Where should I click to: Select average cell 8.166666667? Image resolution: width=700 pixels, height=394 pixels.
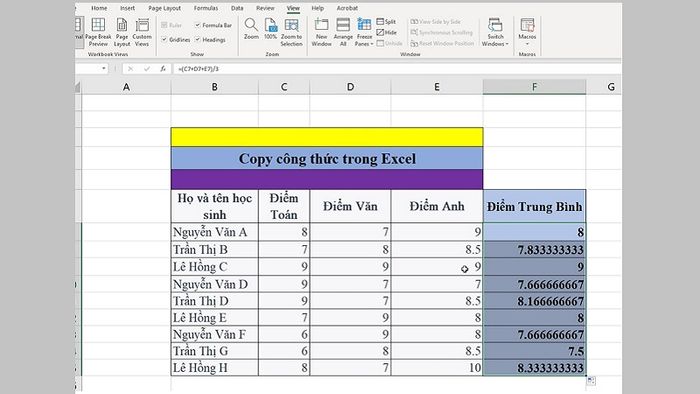pyautogui.click(x=534, y=301)
